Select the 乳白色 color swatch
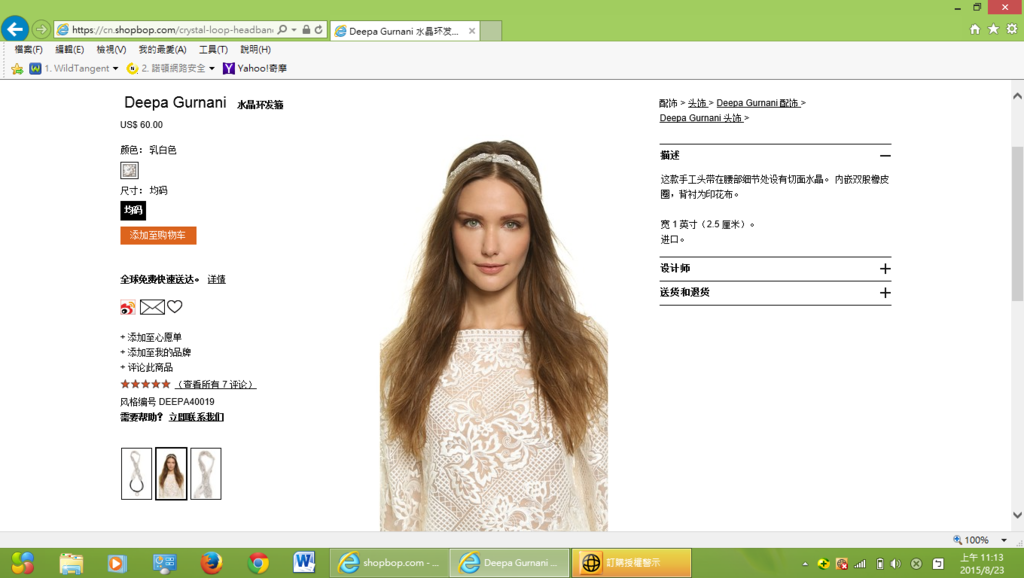This screenshot has height=578, width=1024. point(129,170)
